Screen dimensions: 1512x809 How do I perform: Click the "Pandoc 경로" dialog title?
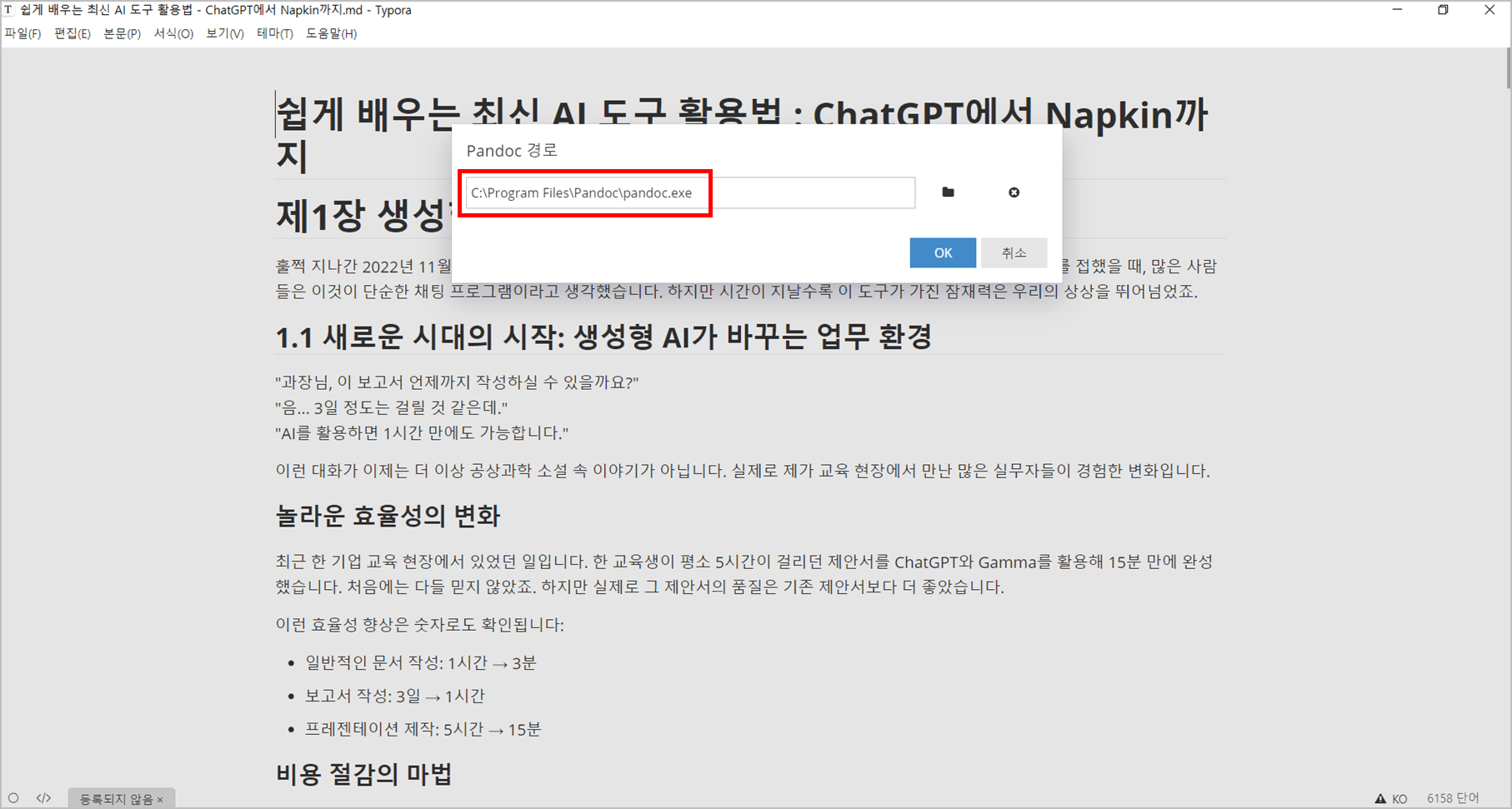512,151
